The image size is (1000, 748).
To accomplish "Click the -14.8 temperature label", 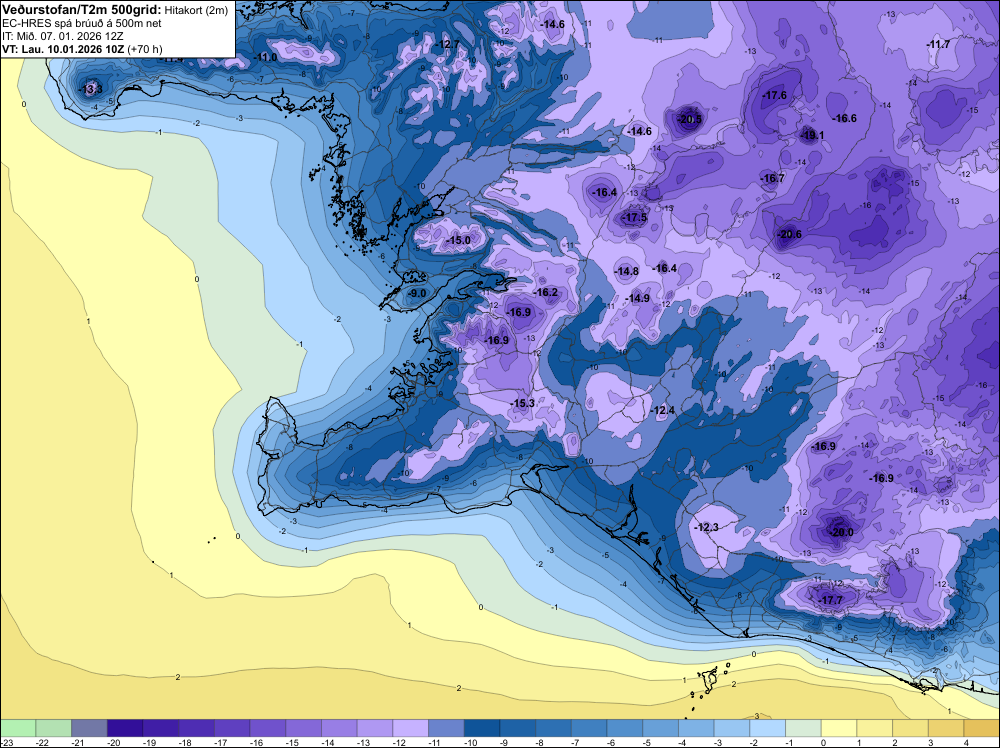I will (626, 271).
